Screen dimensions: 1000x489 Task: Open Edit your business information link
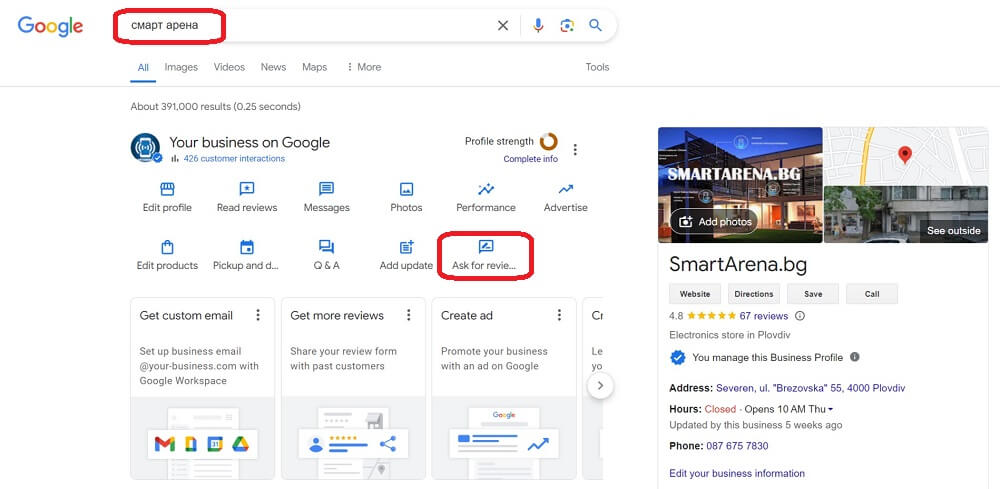tap(737, 473)
